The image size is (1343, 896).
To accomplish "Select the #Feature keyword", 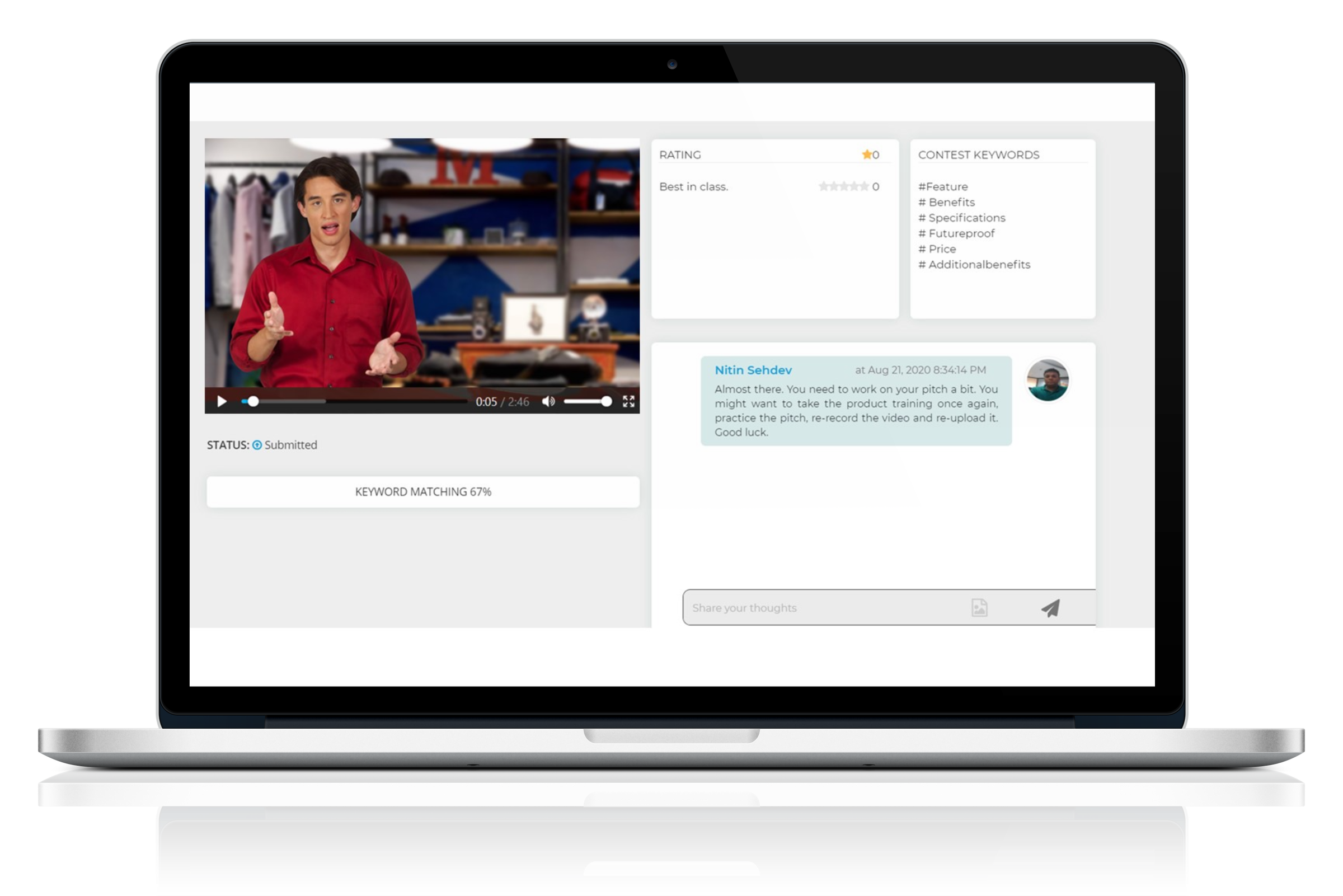I will [x=942, y=187].
